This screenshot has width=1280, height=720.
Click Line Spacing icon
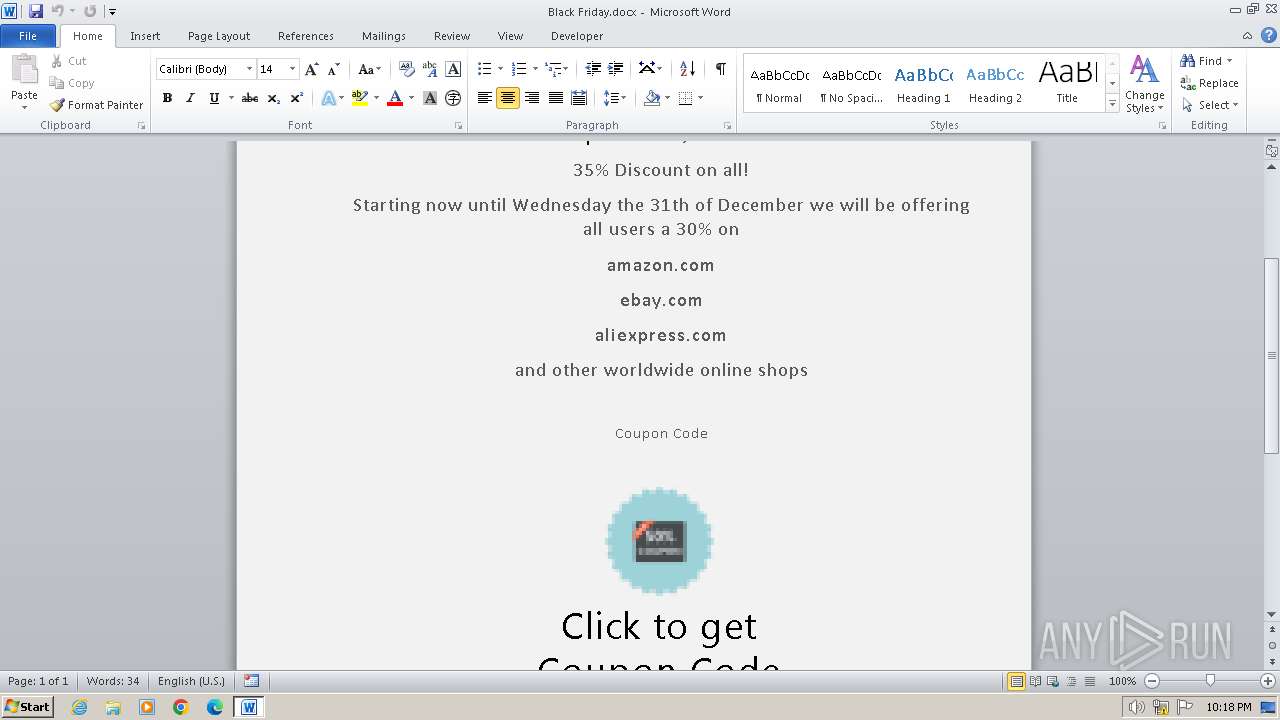[611, 98]
